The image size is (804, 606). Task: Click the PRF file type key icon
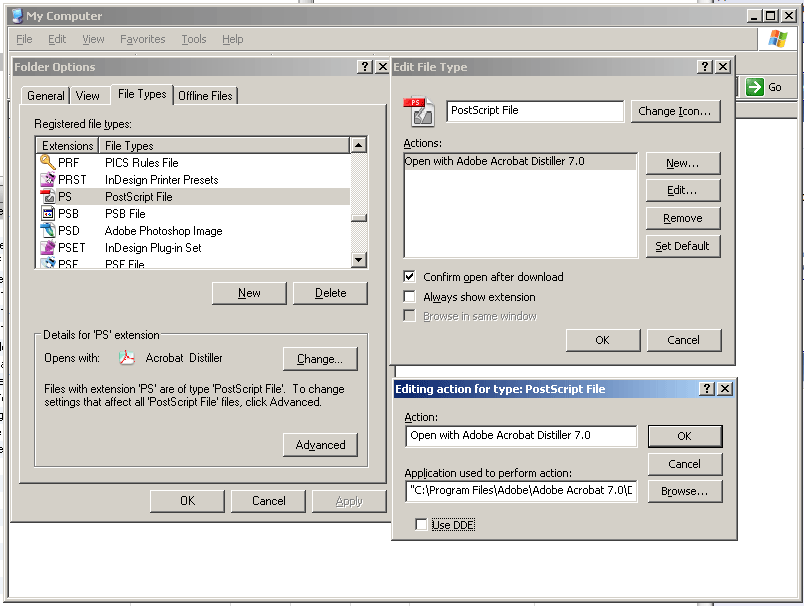click(x=48, y=163)
